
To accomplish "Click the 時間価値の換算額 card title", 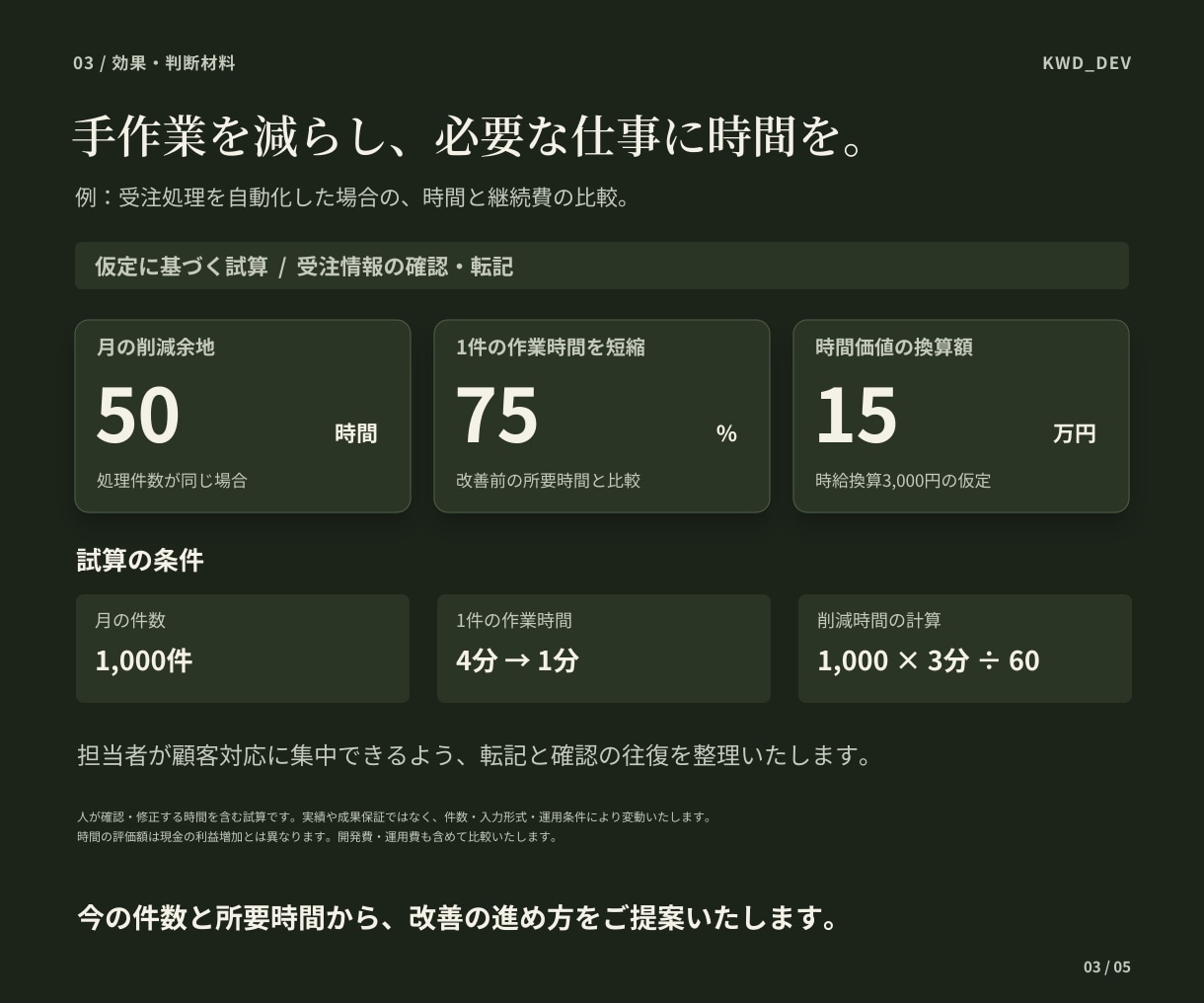I will click(894, 347).
